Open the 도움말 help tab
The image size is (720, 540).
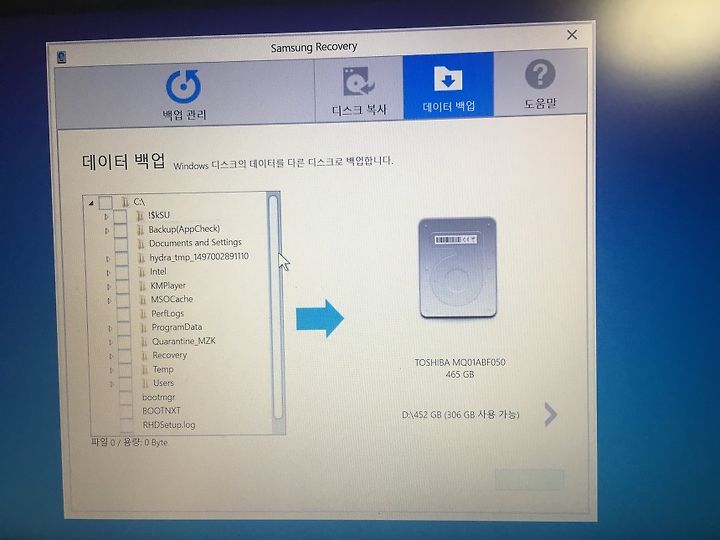tap(540, 84)
